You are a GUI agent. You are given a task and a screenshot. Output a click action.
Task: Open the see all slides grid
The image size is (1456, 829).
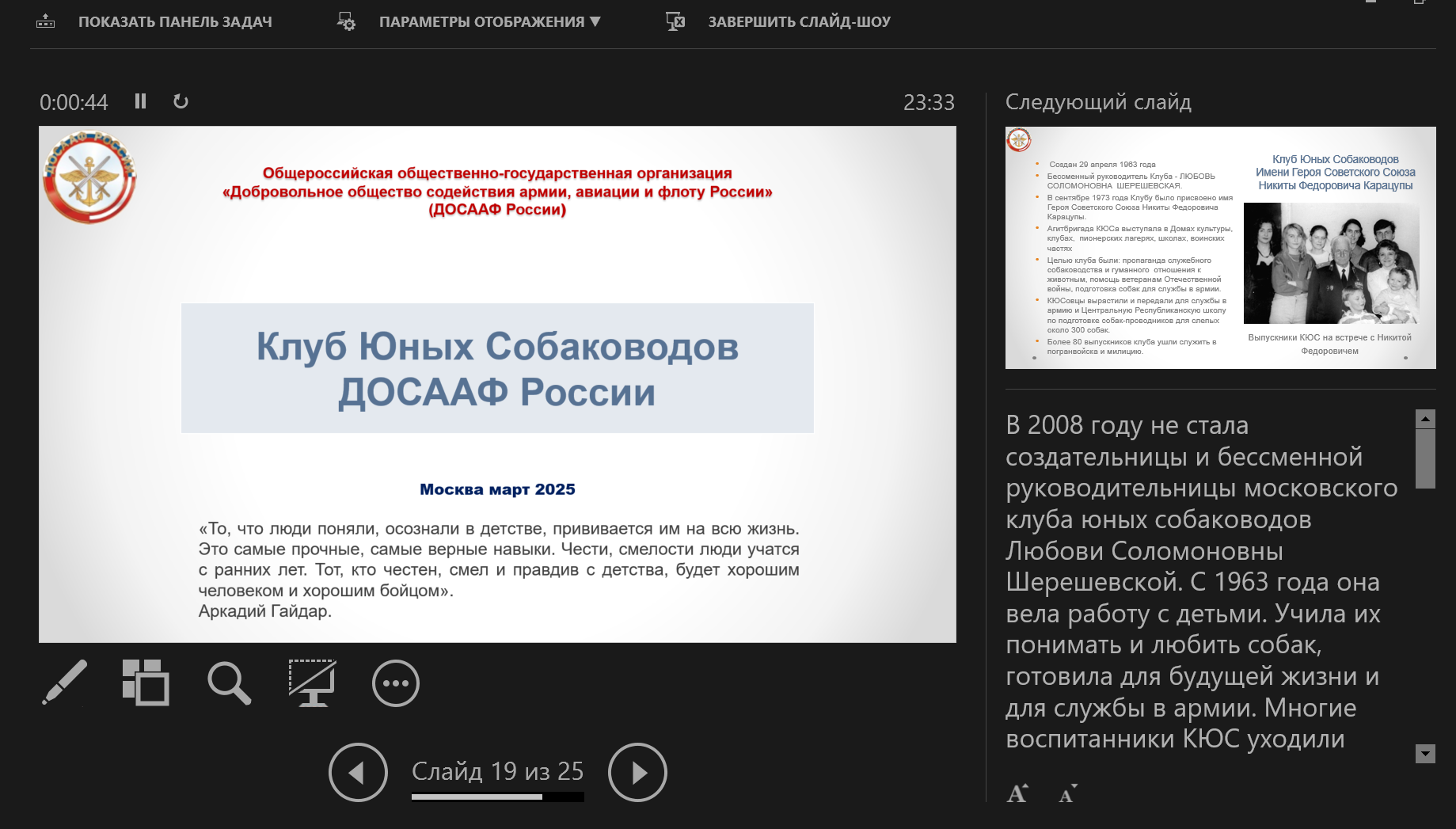(x=146, y=683)
